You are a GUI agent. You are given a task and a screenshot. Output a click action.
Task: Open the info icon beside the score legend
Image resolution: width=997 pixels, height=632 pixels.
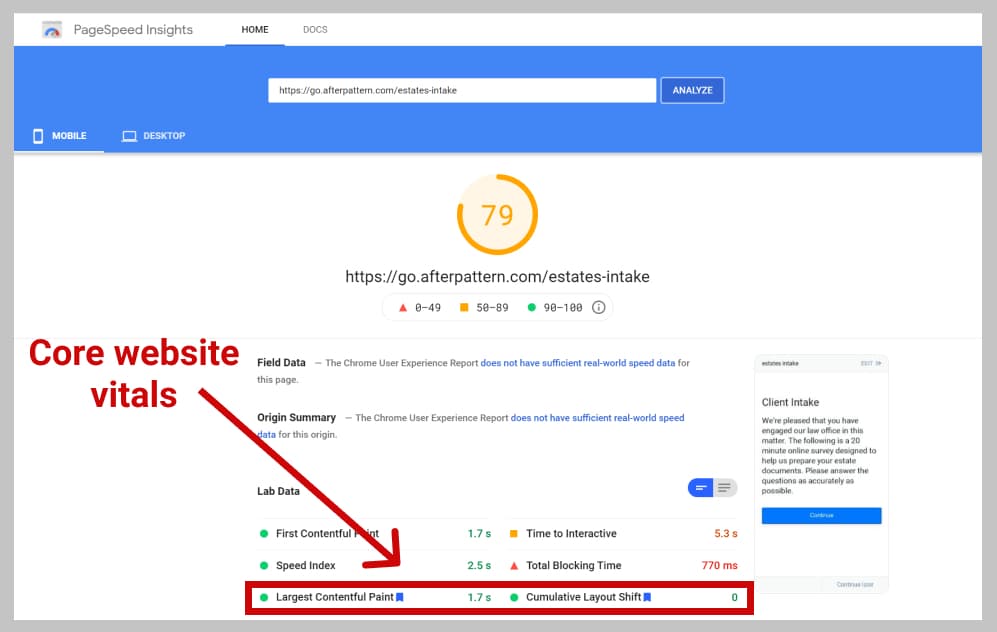(x=598, y=308)
